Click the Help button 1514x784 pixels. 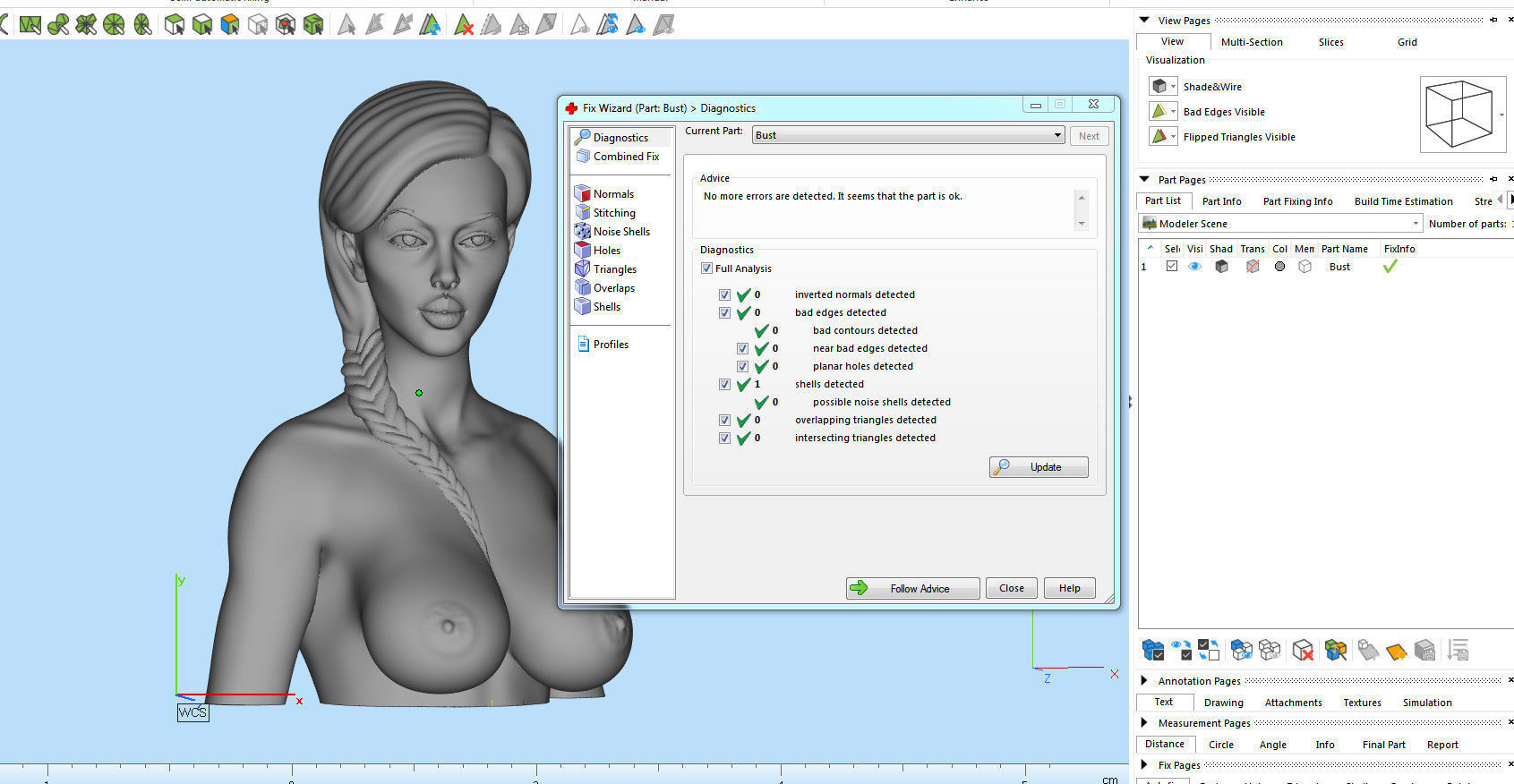[1070, 588]
